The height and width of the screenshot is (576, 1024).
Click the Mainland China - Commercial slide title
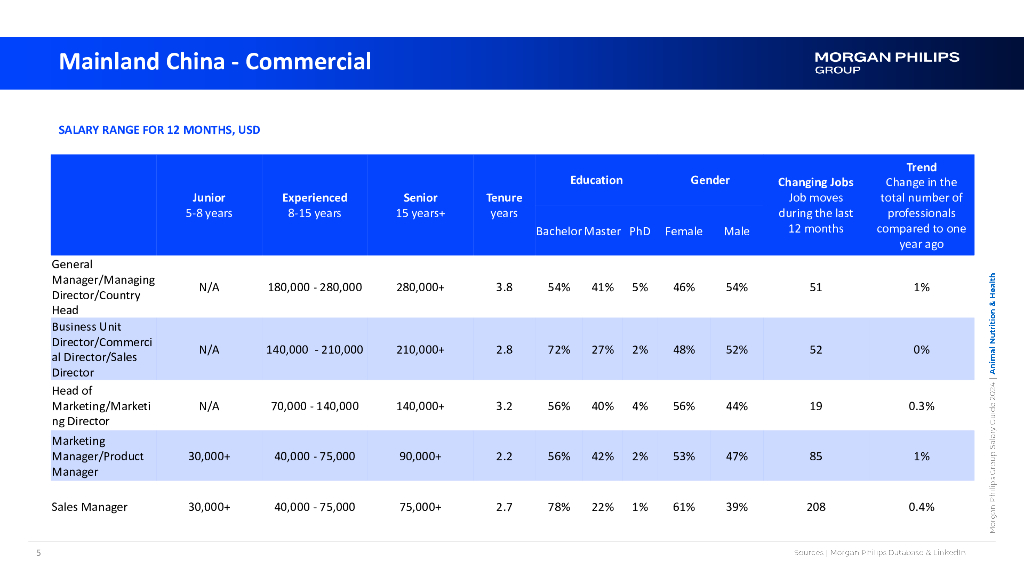coord(215,62)
